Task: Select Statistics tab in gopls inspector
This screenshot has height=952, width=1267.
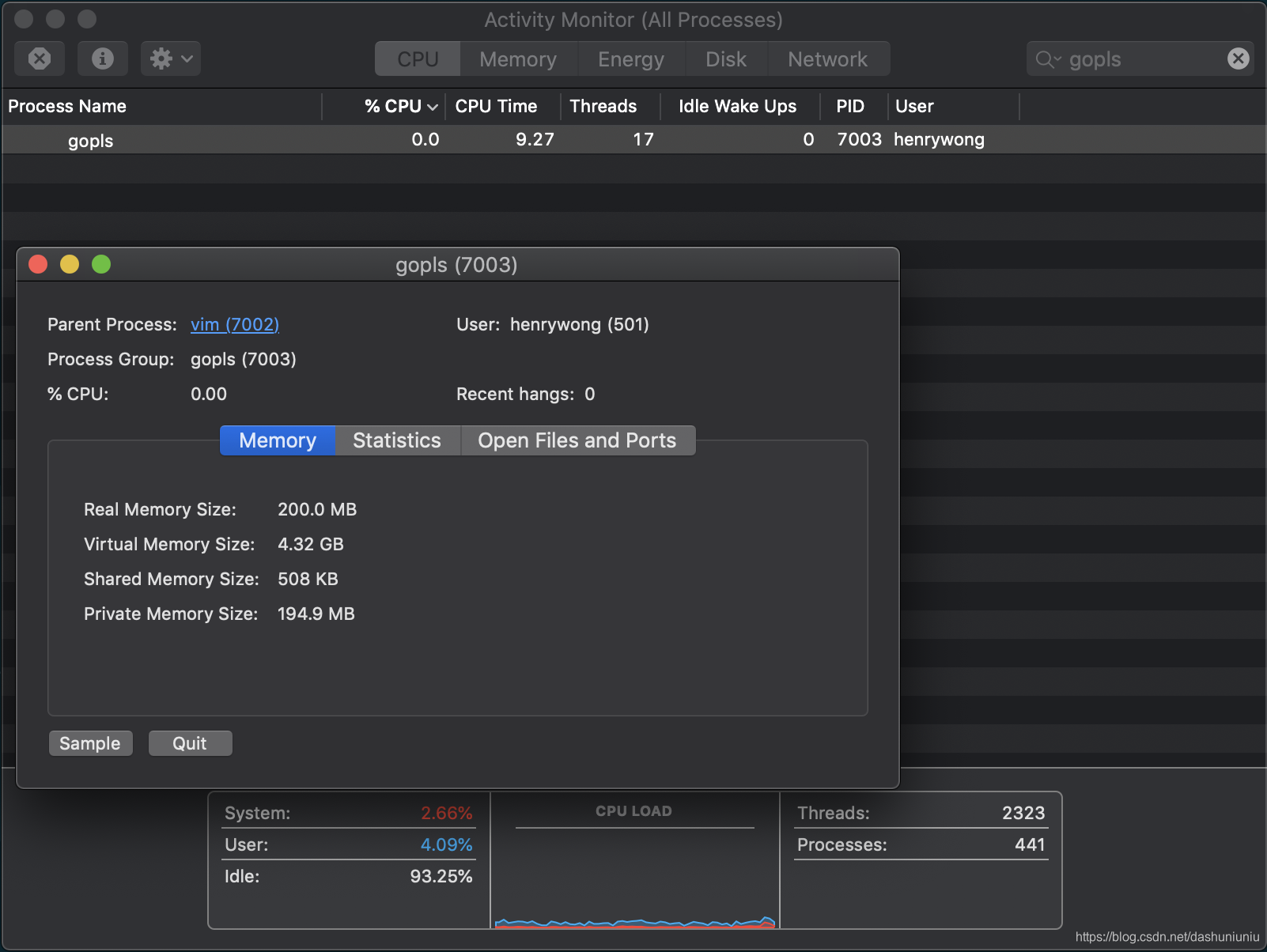Action: coord(397,440)
